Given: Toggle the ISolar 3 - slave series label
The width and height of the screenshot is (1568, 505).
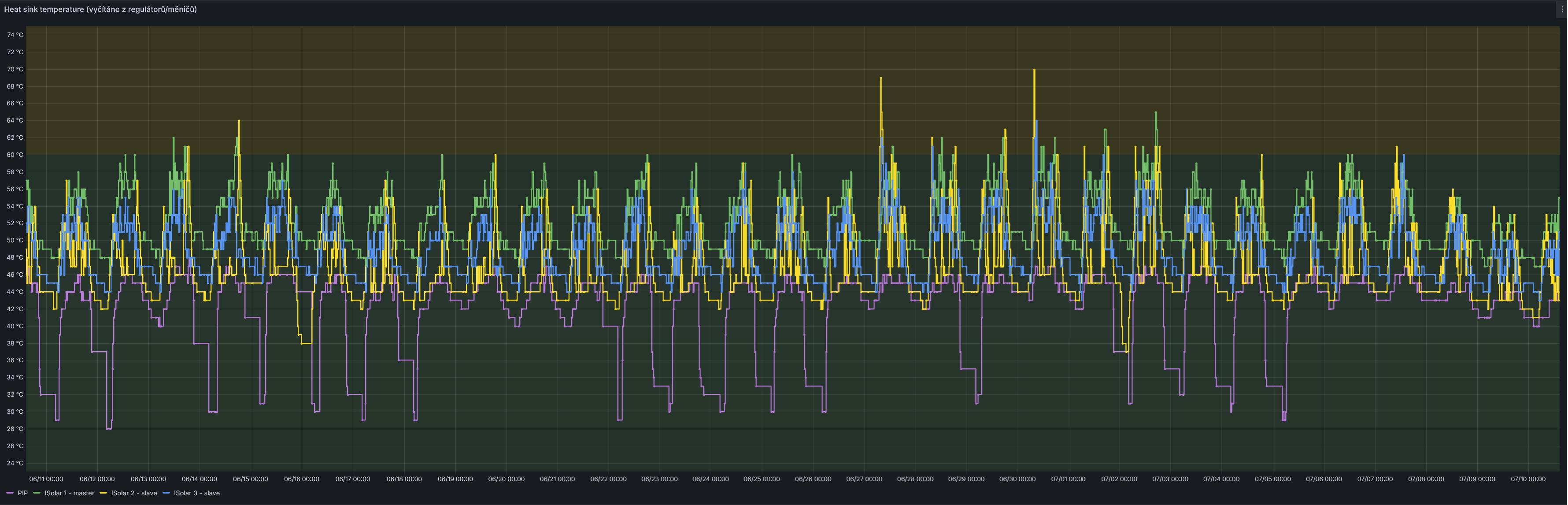Looking at the screenshot, I should 196,493.
